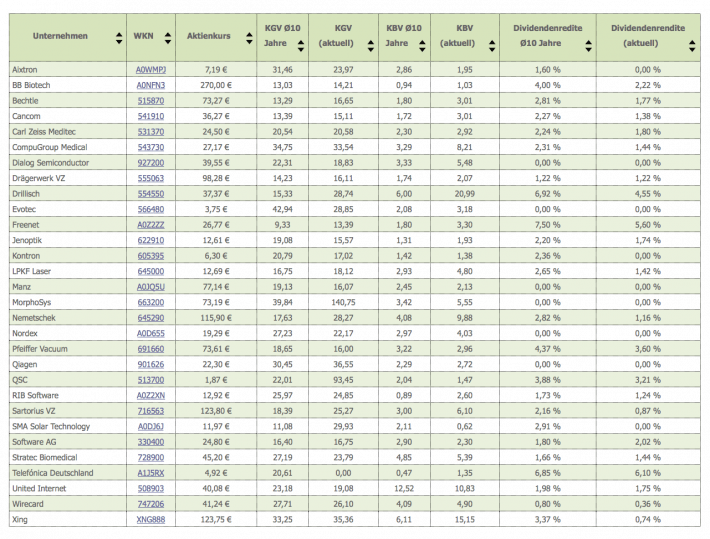Open WKN link 513700 for QSC
This screenshot has width=710, height=539.
[x=151, y=380]
